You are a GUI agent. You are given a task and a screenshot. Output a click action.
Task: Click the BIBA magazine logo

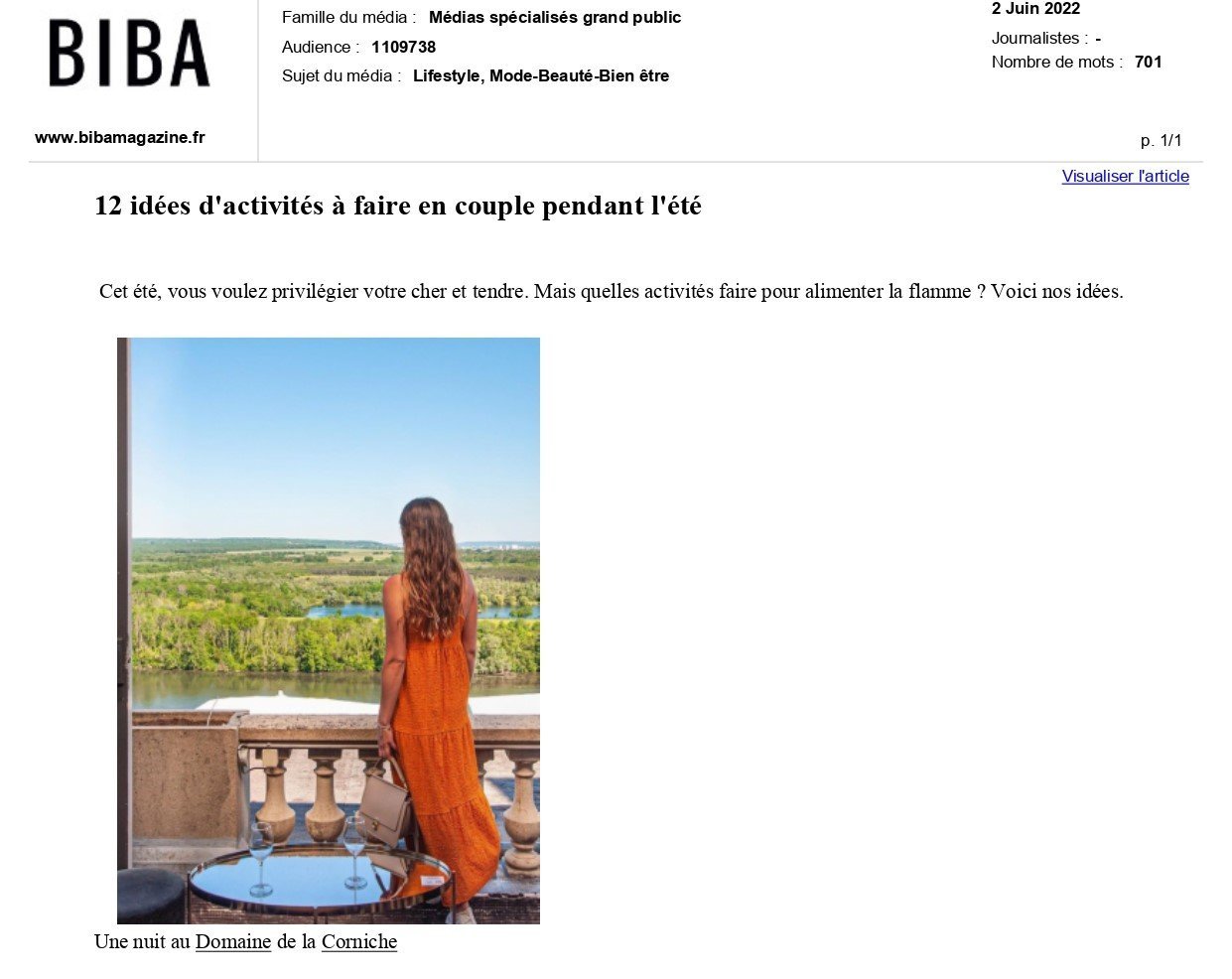129,54
